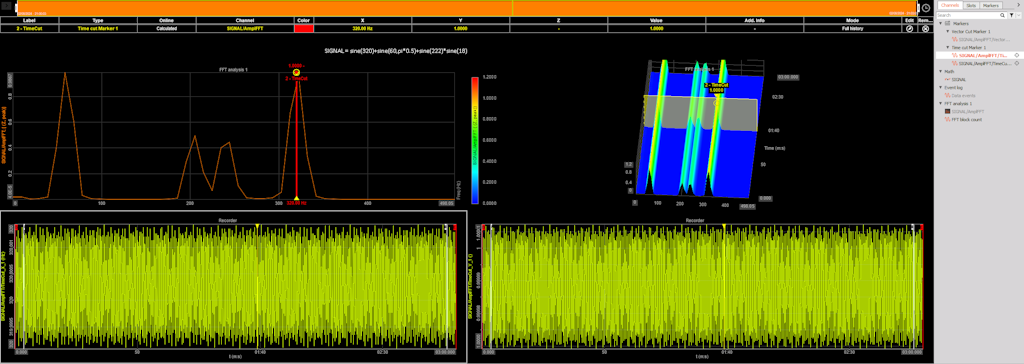Viewport: 1024px width, 364px height.
Task: Remove the TimeCut marker with X icon
Action: (x=925, y=29)
